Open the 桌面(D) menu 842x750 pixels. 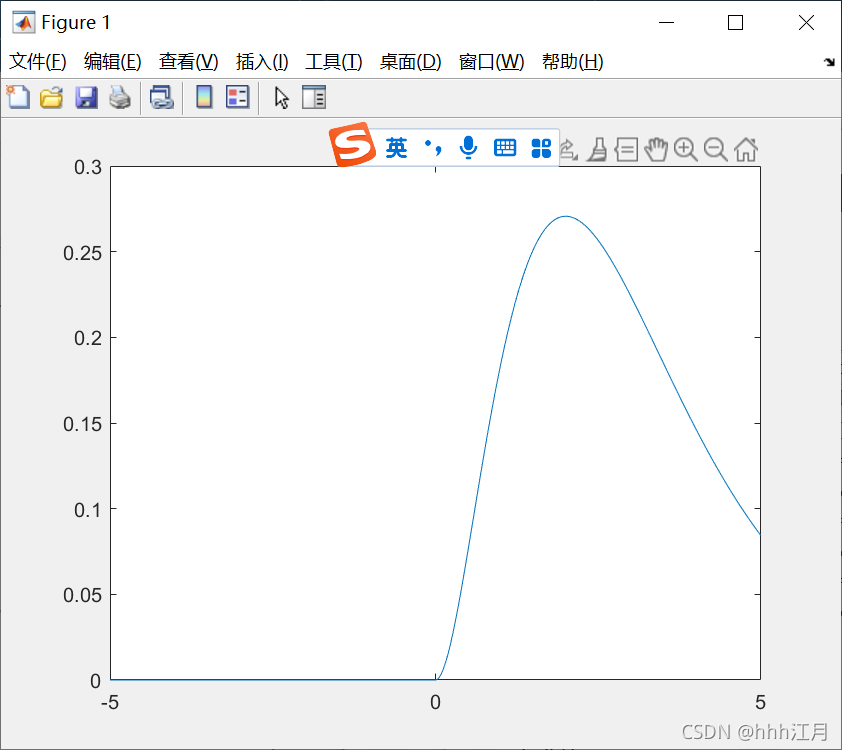click(410, 62)
